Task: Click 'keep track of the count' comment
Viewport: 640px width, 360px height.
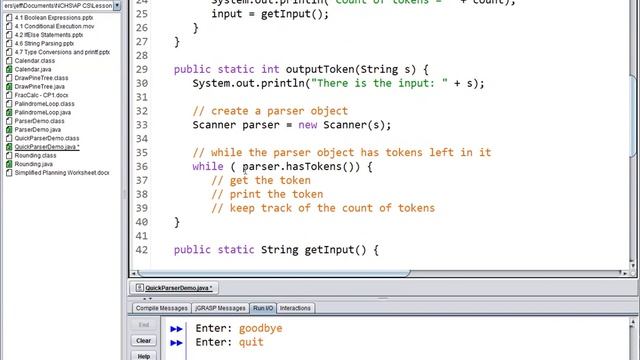Action: point(323,208)
